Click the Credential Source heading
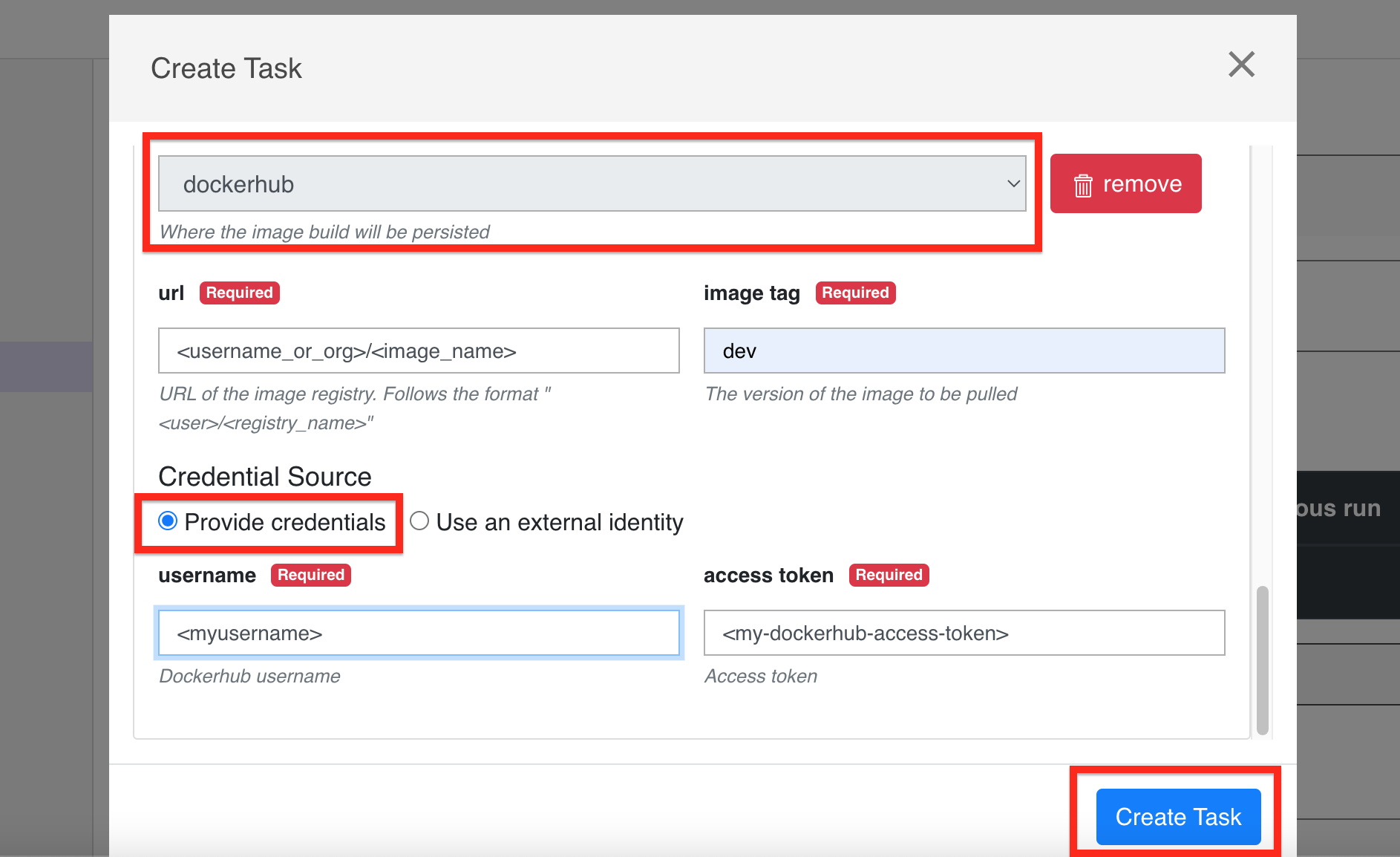1400x857 pixels. pos(265,477)
